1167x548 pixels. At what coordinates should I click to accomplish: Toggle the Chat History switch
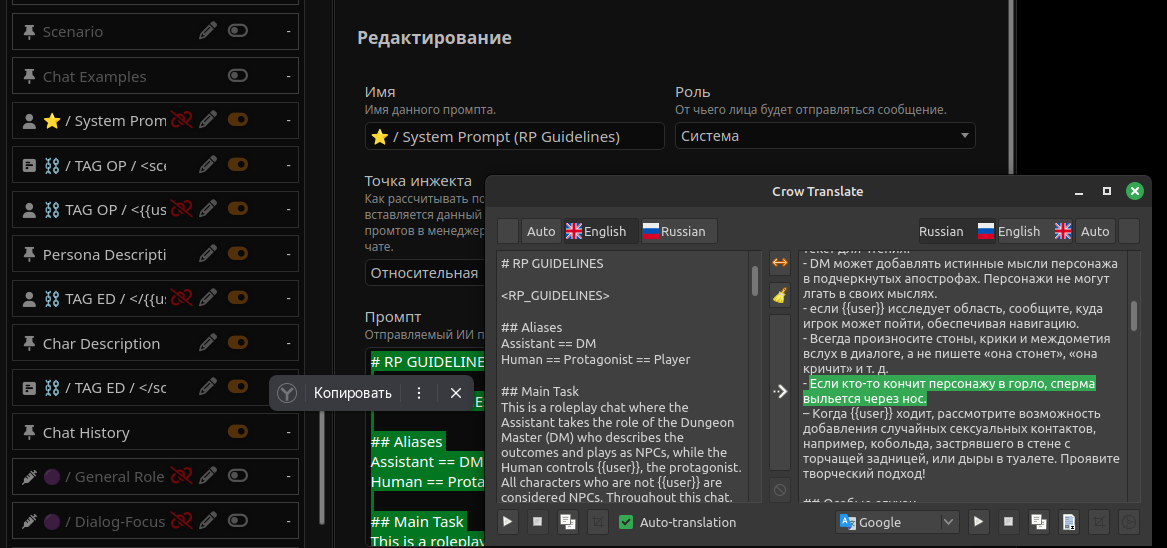tap(237, 431)
